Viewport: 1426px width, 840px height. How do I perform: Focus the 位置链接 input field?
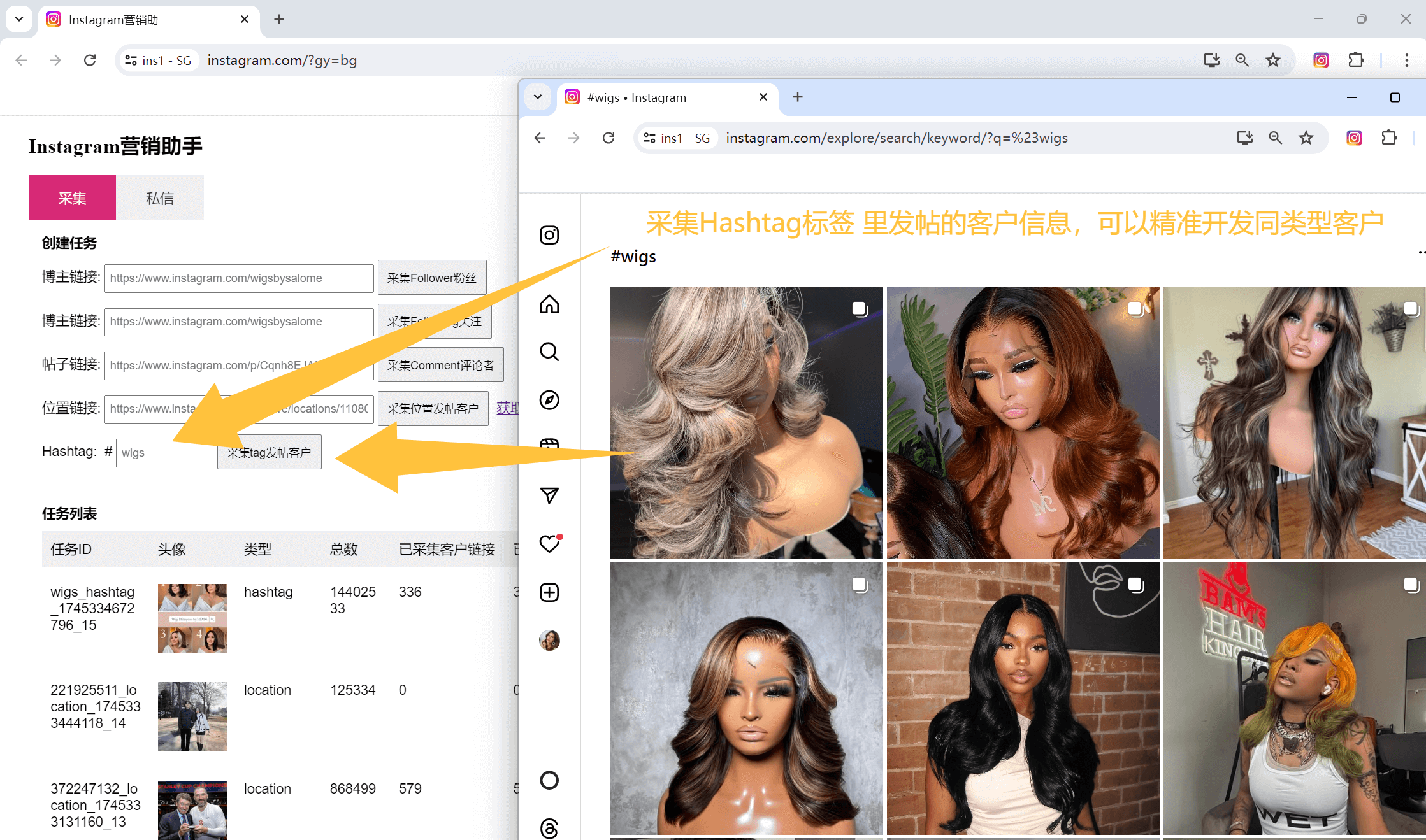tap(239, 409)
